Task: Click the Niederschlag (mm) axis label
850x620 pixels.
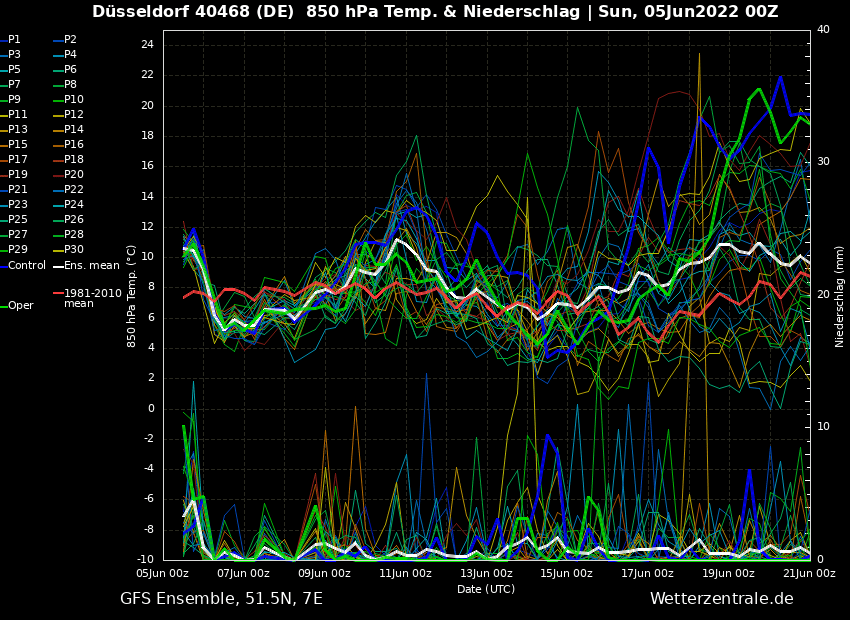Action: point(840,295)
